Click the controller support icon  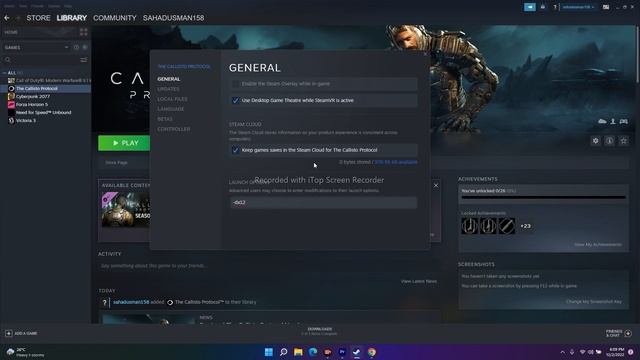[x=624, y=121]
